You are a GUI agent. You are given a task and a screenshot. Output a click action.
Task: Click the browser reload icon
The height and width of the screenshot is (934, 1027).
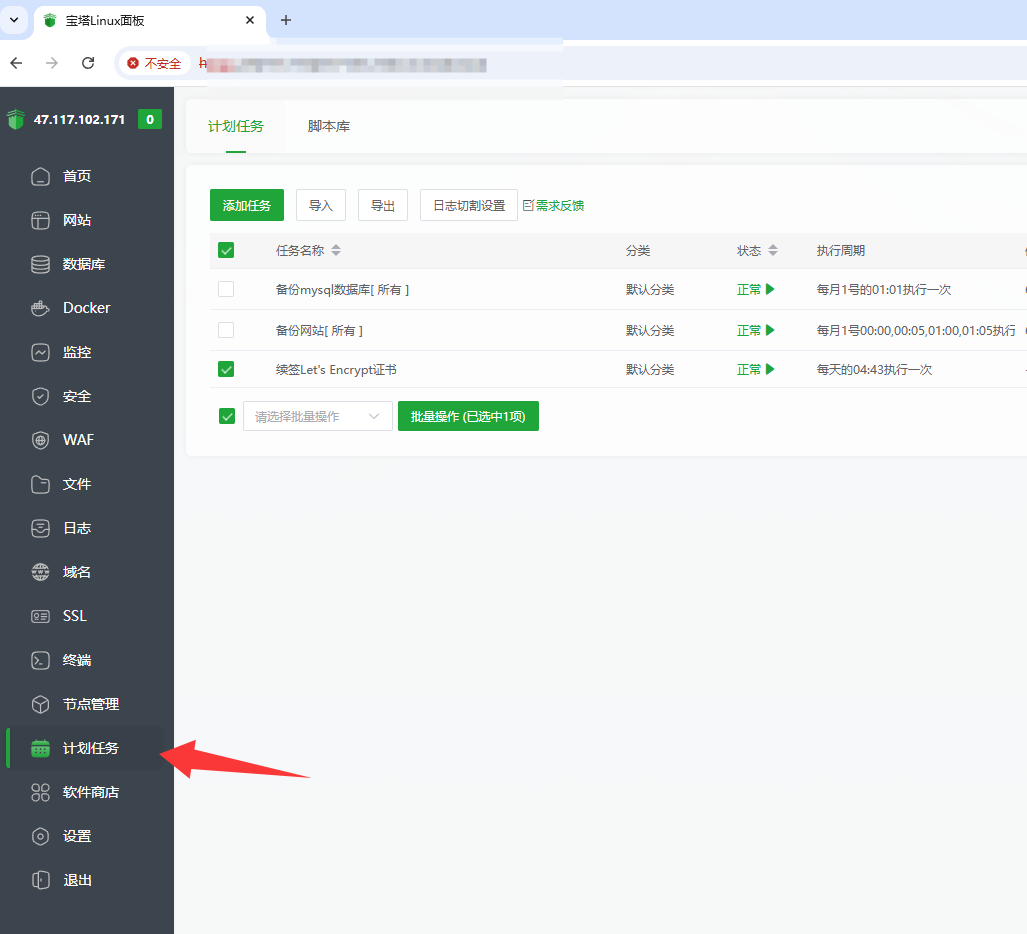pos(88,63)
